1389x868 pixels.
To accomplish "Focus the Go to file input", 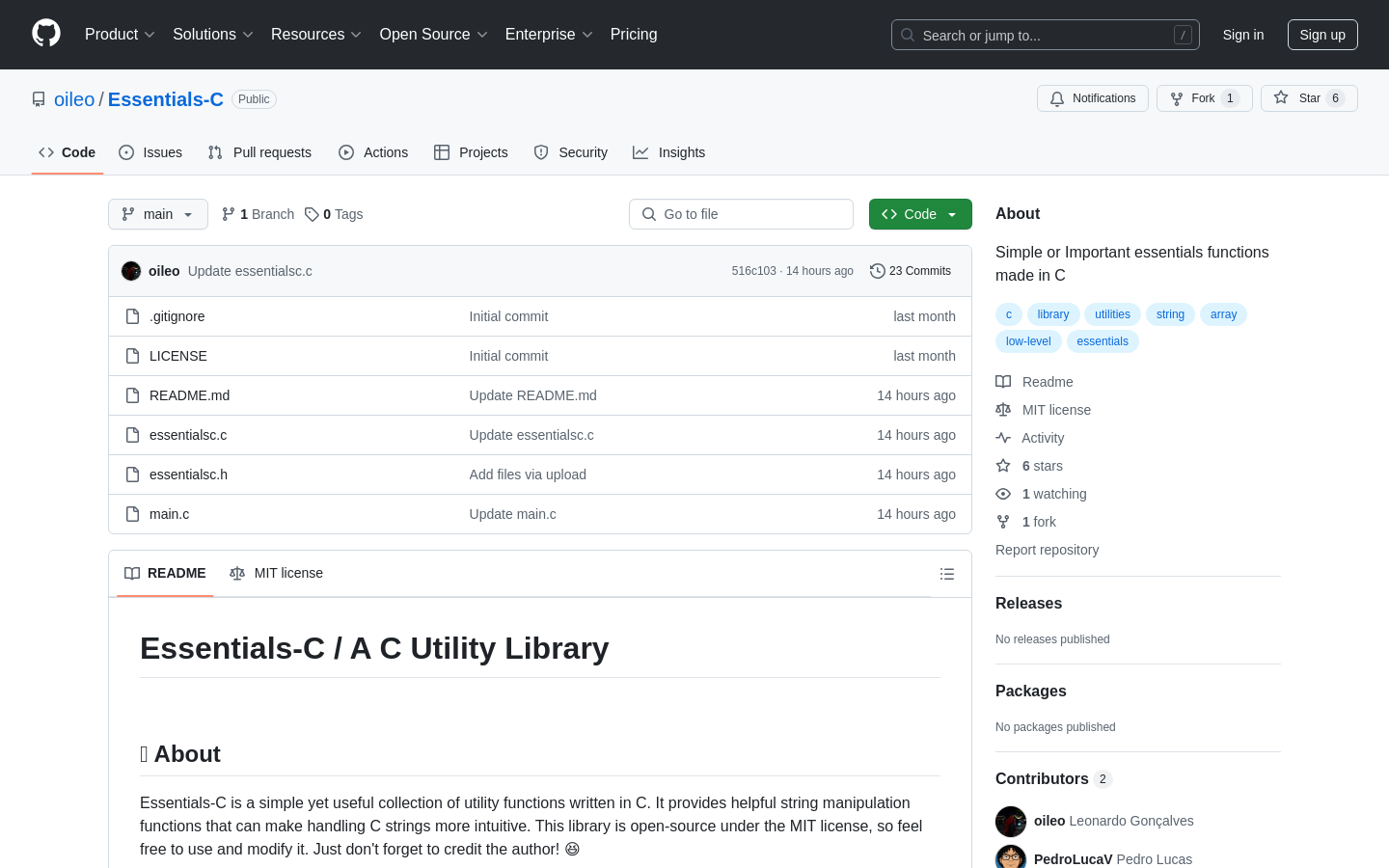I will (x=741, y=214).
